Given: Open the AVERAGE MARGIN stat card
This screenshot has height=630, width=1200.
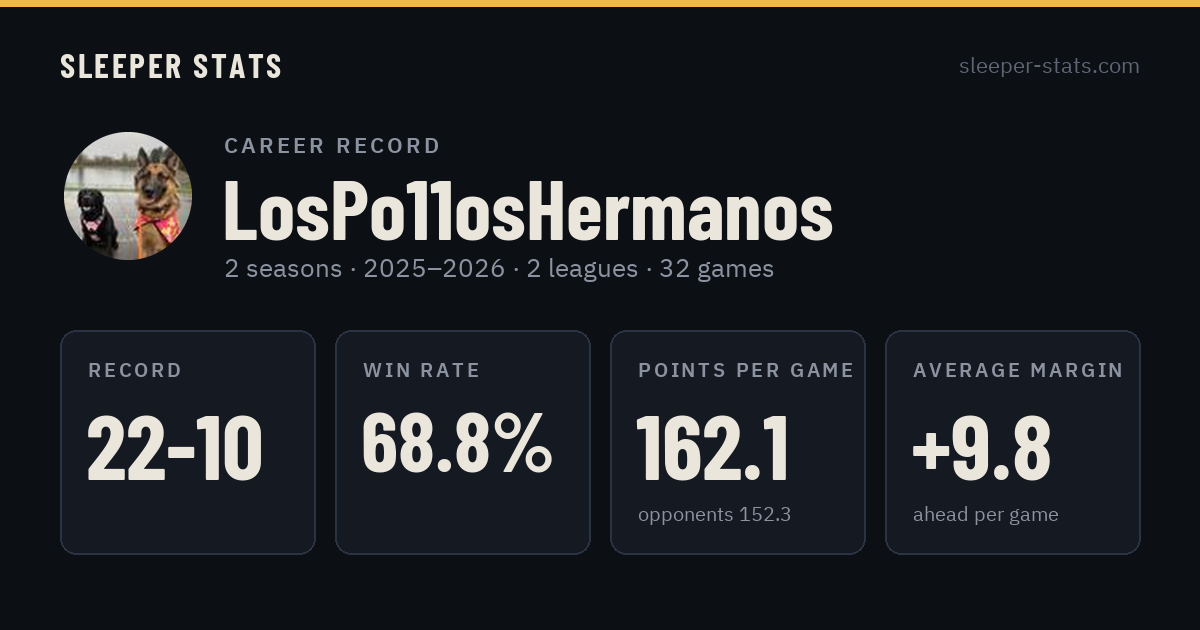Looking at the screenshot, I should click(1013, 442).
